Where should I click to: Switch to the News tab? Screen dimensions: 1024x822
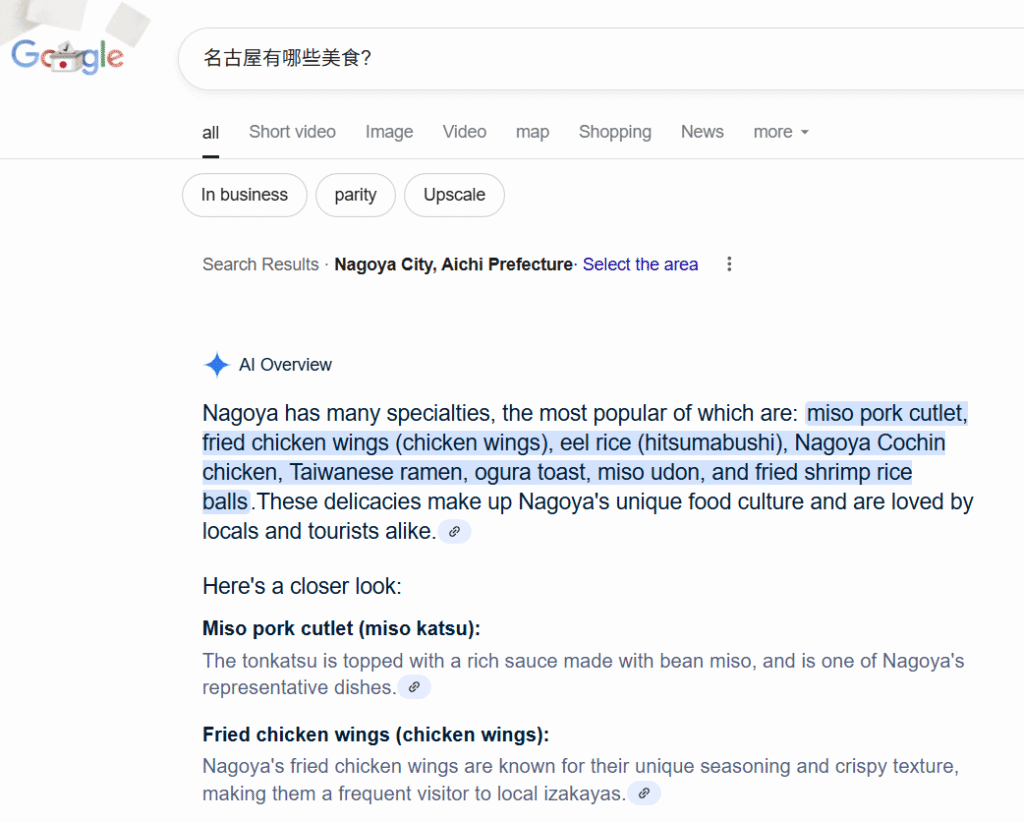pos(702,132)
